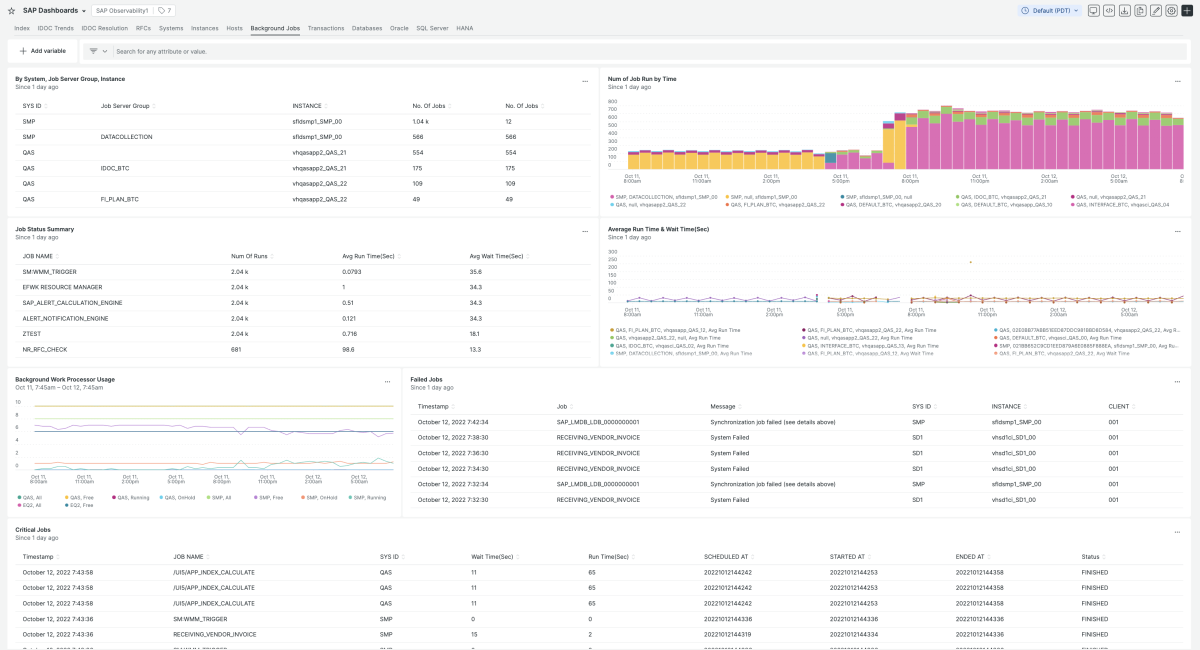Open the filter type dropdown
Screen dimensions: 1200x650
(x=97, y=50)
